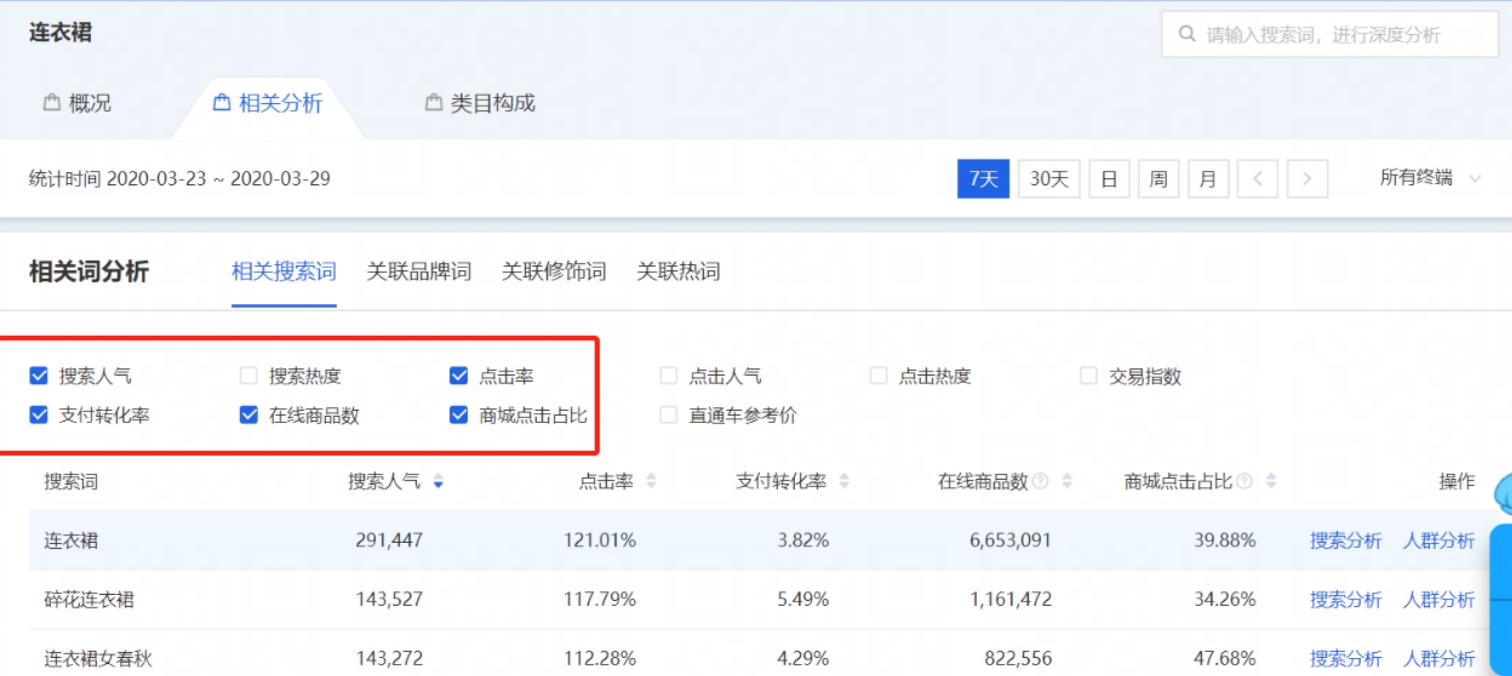Click the magnifier icon in the search box
The width and height of the screenshot is (1512, 676).
coord(1186,34)
